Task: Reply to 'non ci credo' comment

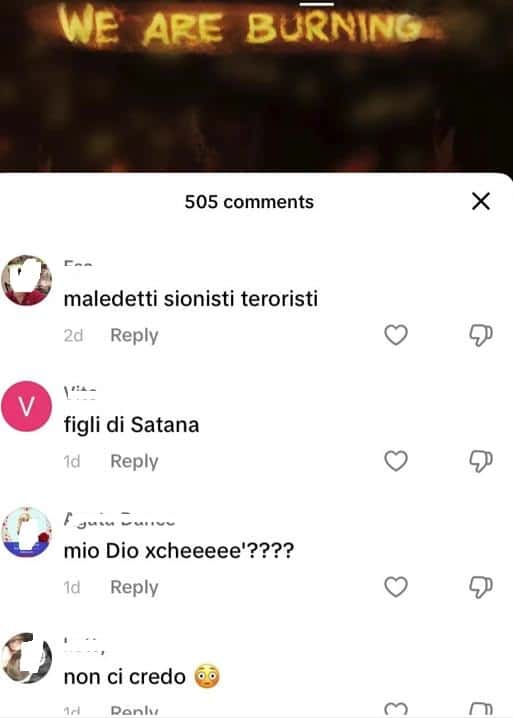Action: click(134, 711)
